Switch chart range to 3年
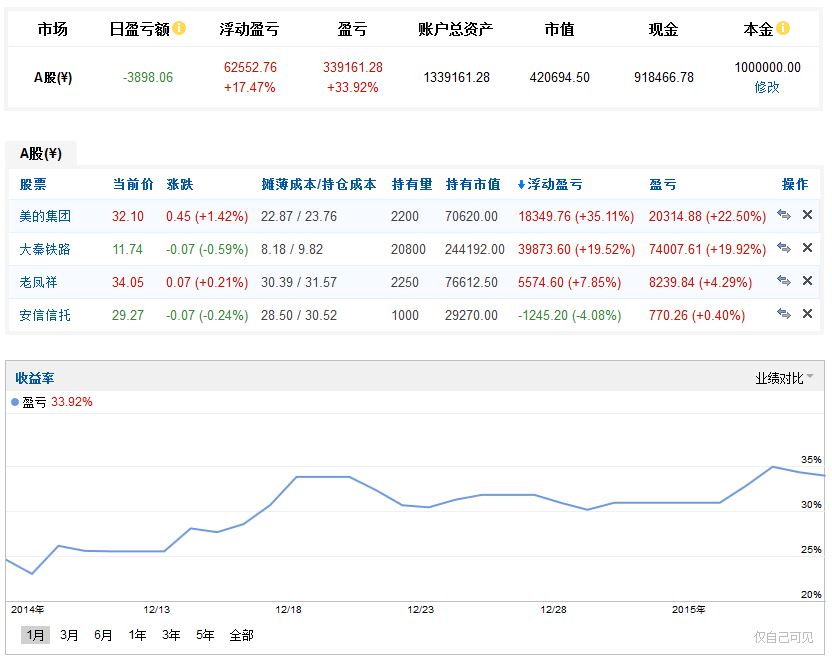Image resolution: width=832 pixels, height=661 pixels. 171,635
